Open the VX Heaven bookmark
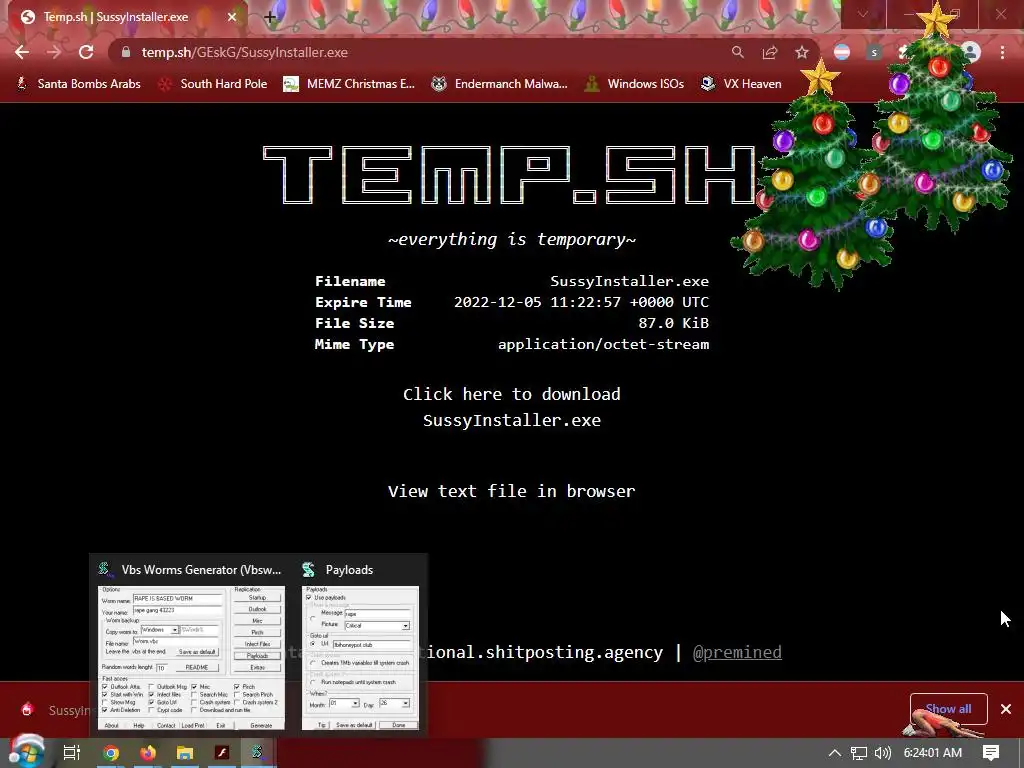The image size is (1024, 768). click(x=741, y=84)
